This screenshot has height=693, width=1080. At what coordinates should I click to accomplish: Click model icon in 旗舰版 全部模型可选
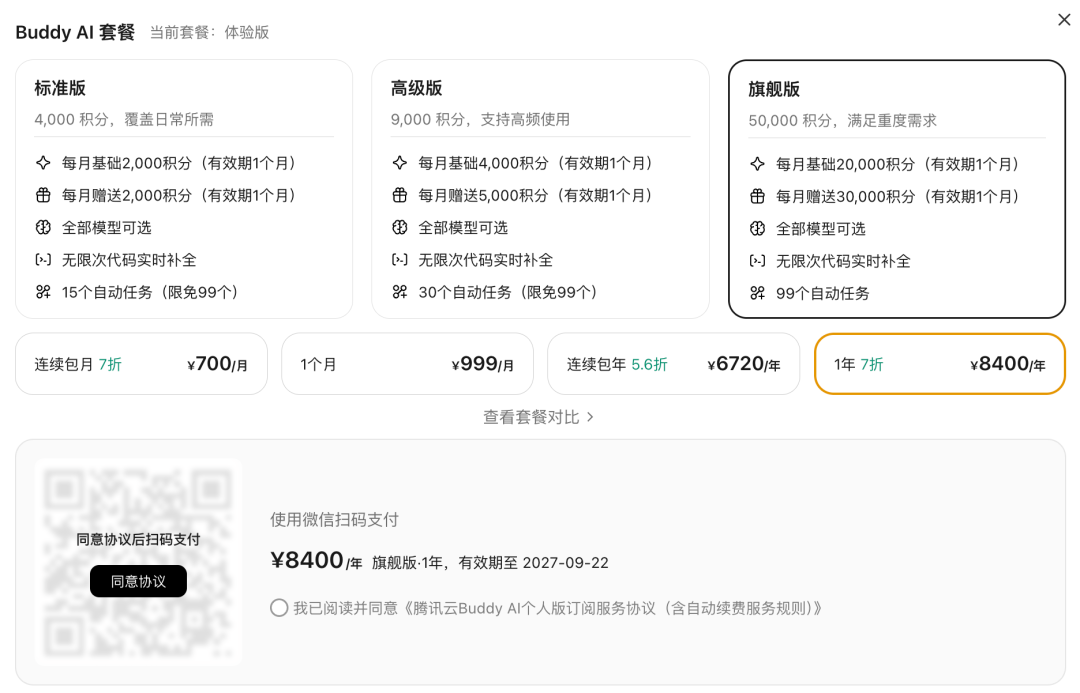[757, 229]
